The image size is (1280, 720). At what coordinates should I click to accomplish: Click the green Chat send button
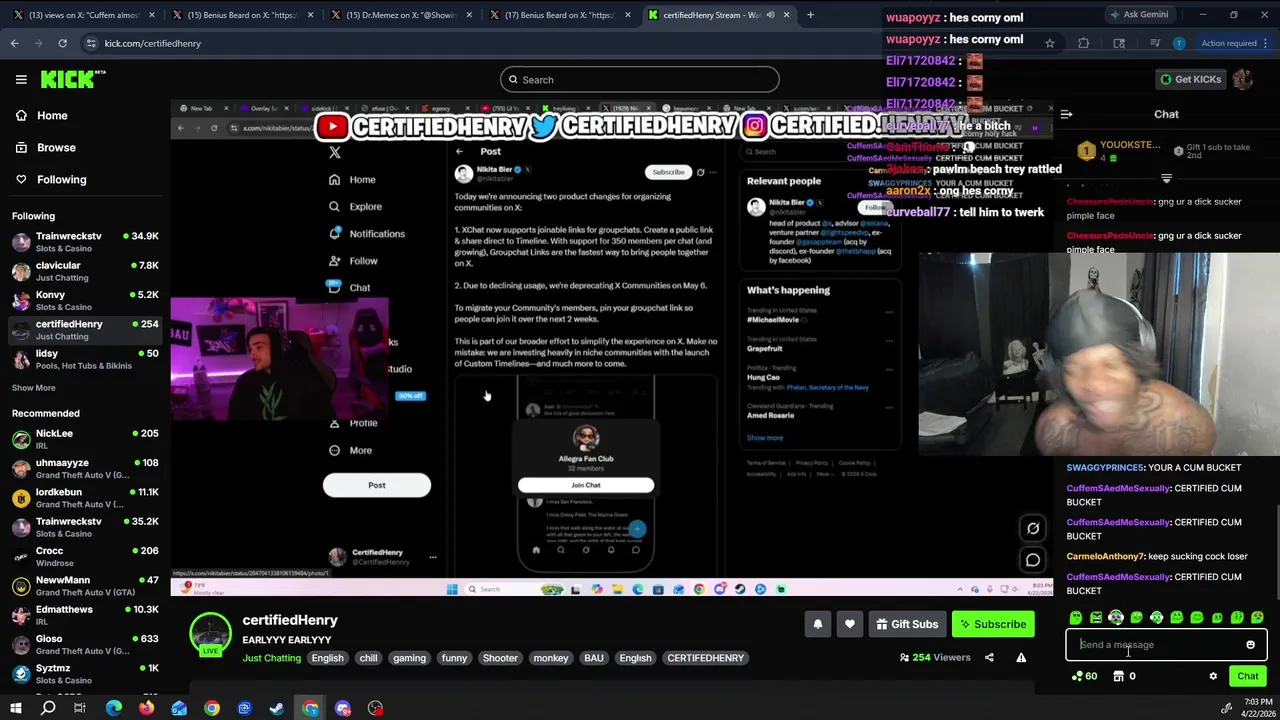click(1248, 676)
